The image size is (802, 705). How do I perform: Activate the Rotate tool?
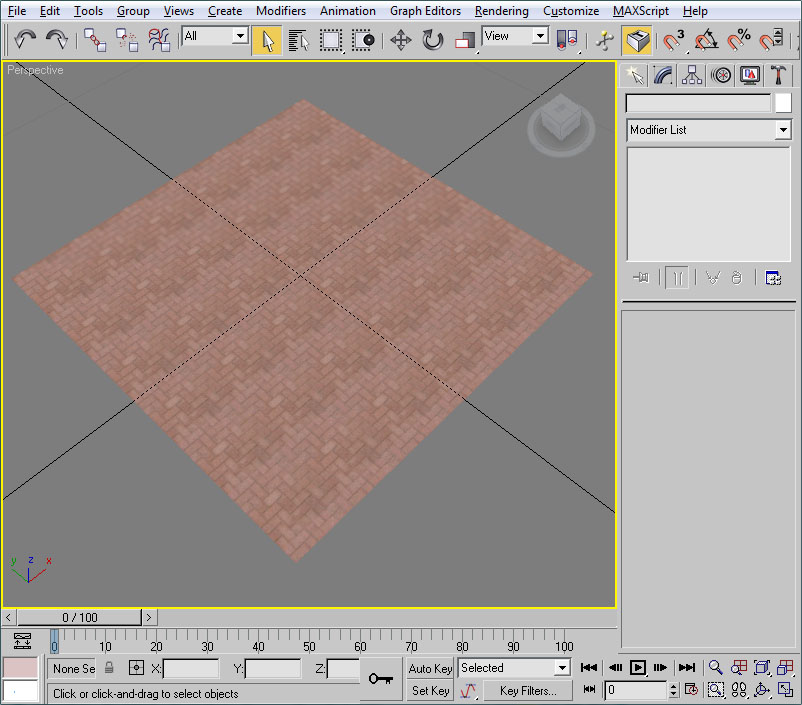tap(432, 40)
